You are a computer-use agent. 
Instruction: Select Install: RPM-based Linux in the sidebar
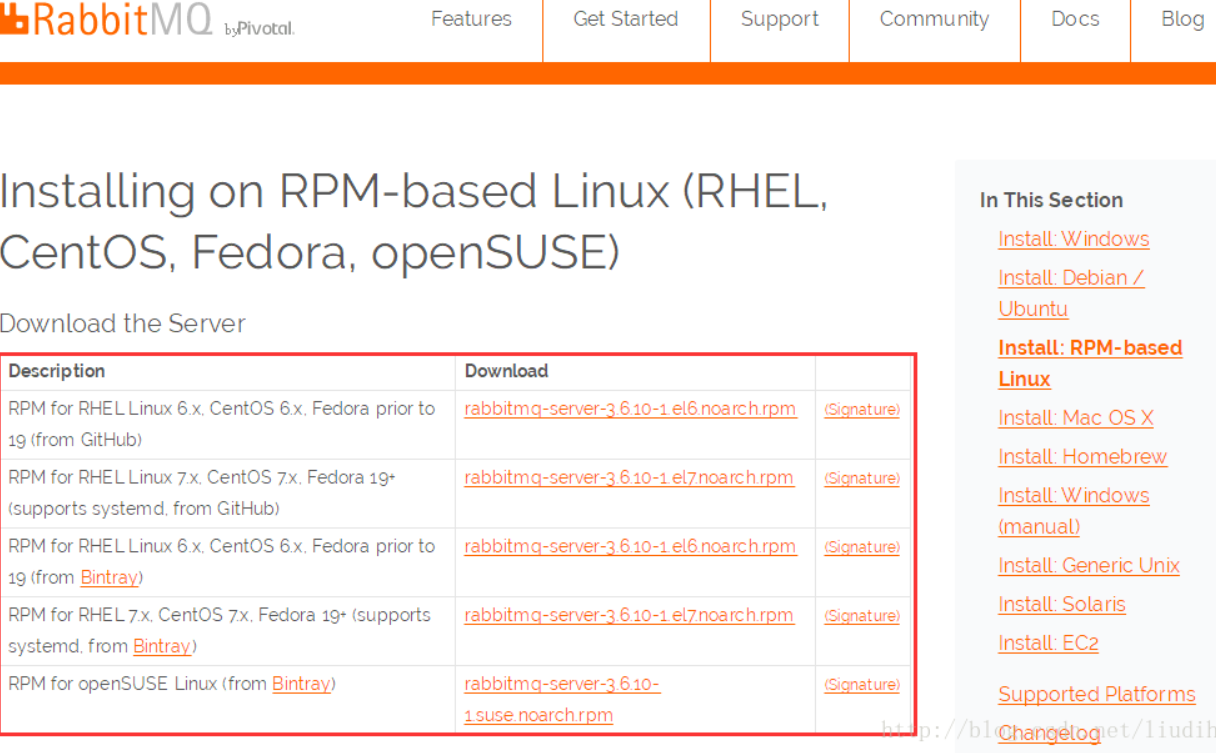coord(1089,348)
